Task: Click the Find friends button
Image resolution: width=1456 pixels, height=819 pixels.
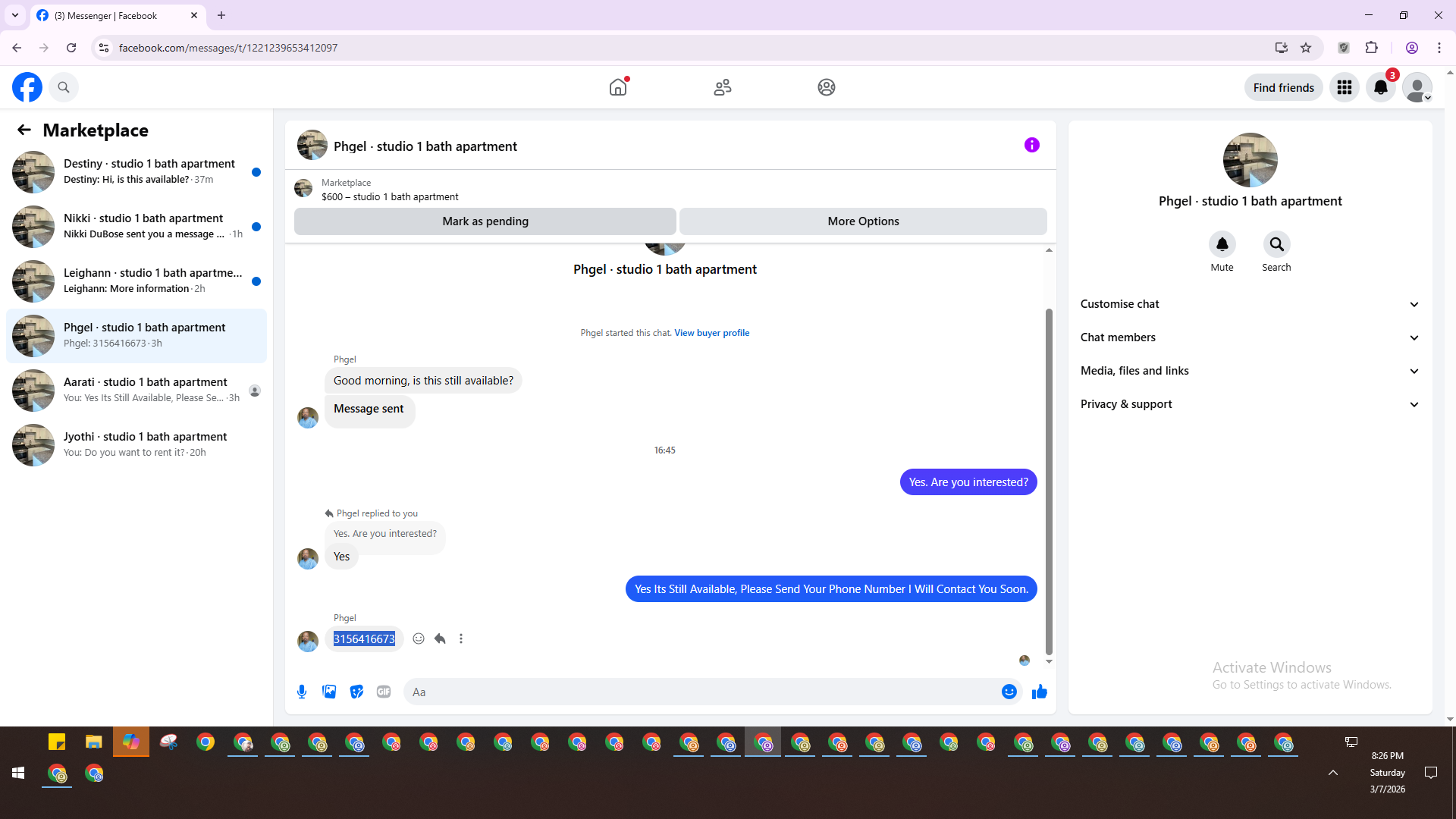Action: click(x=1284, y=87)
